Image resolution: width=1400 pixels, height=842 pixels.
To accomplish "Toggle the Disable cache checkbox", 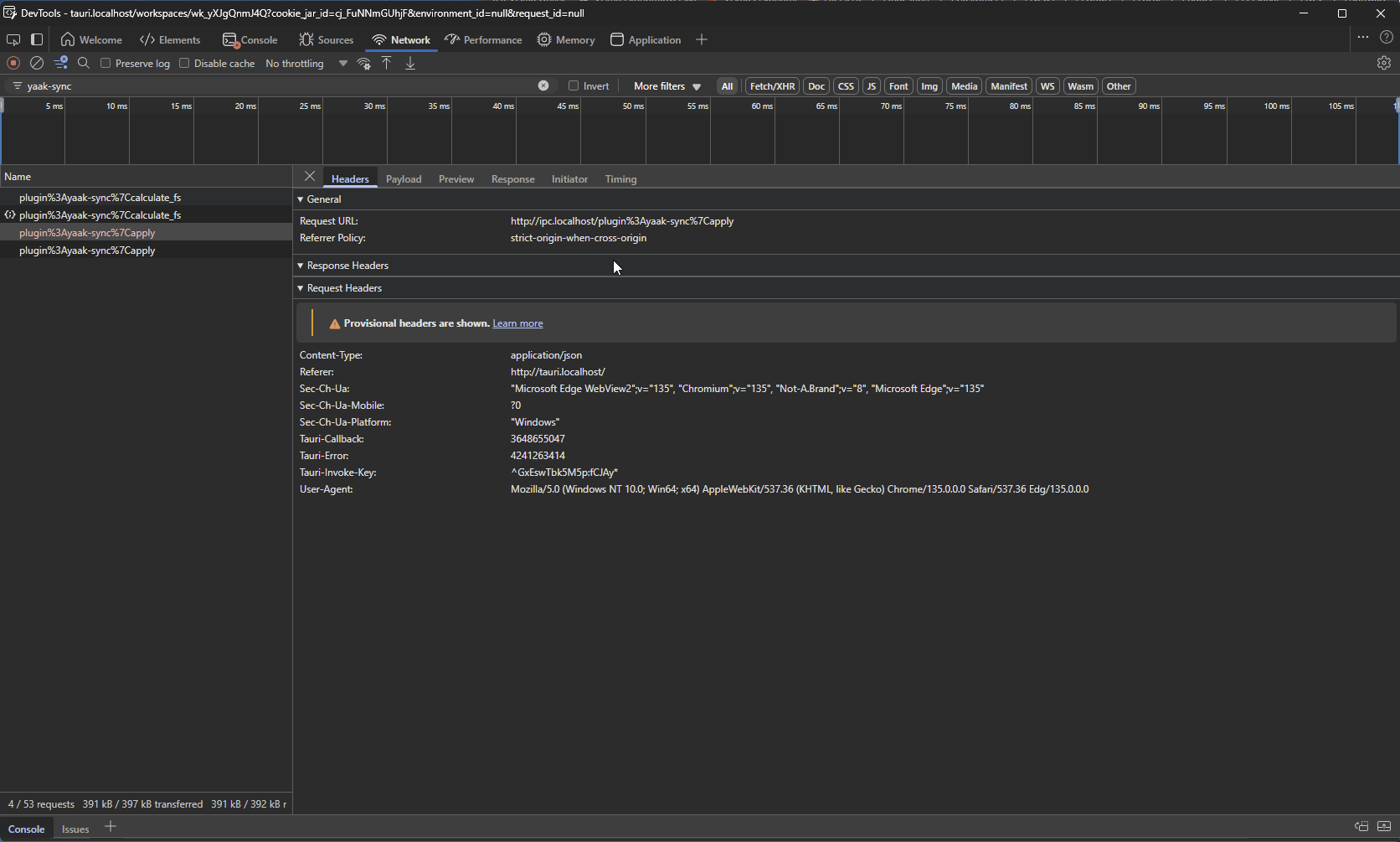I will (185, 63).
